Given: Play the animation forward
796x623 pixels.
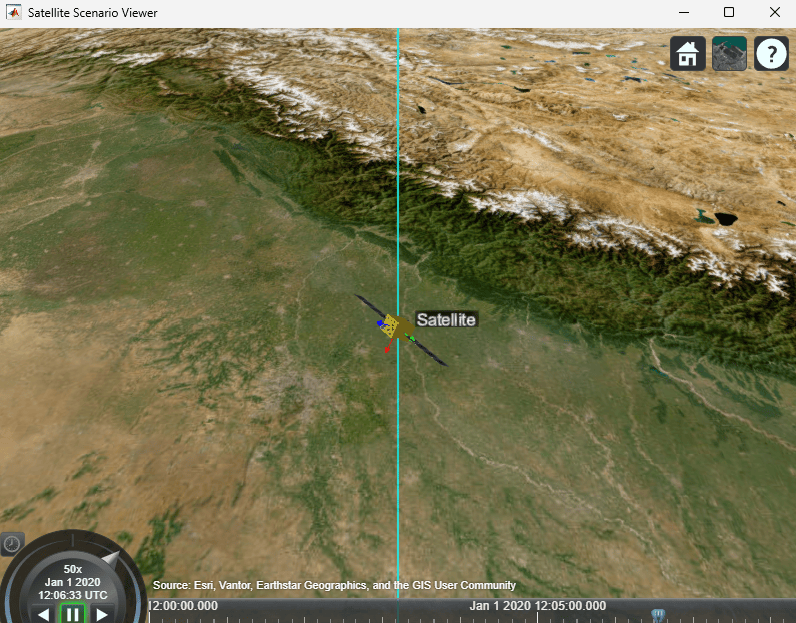Looking at the screenshot, I should (102, 614).
